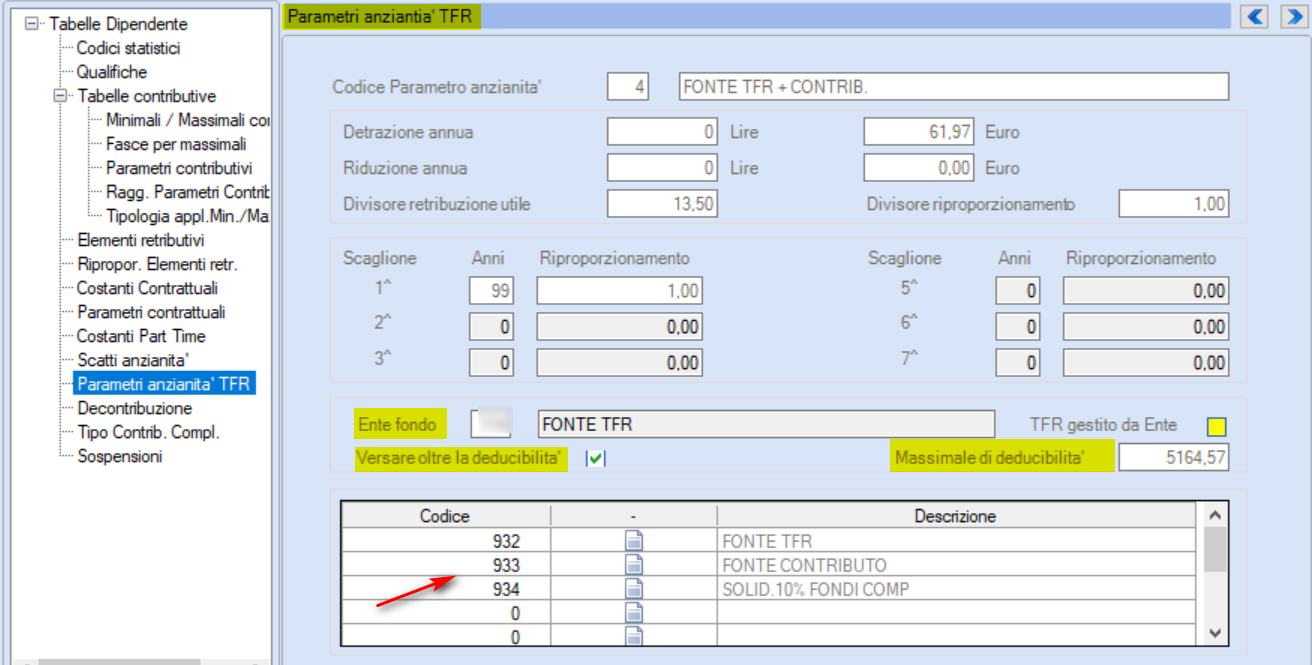Image resolution: width=1312 pixels, height=665 pixels.
Task: Click Divisore retribuzione utile field
Action: pyautogui.click(x=662, y=204)
